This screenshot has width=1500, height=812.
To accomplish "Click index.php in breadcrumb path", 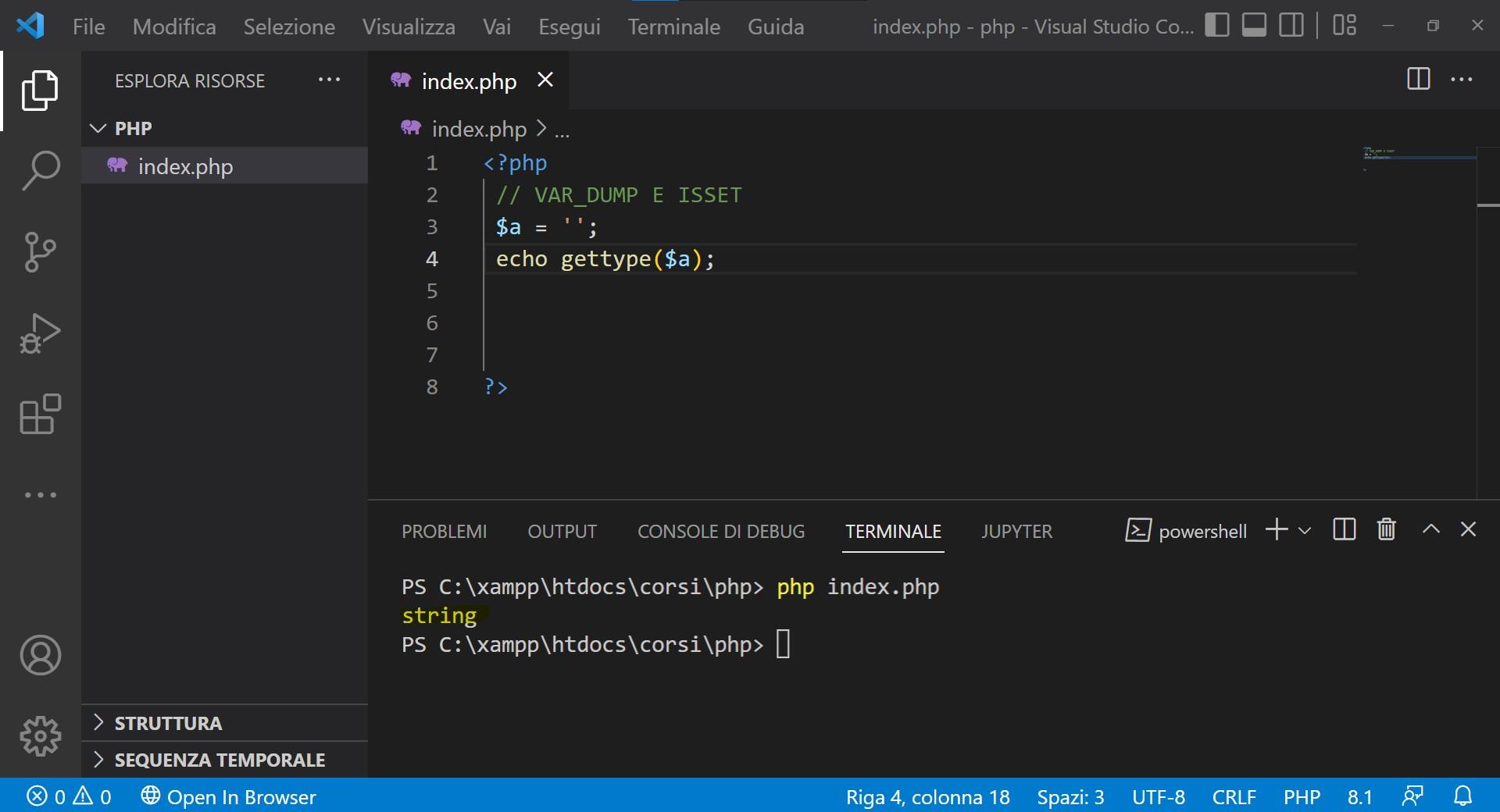I will point(479,129).
